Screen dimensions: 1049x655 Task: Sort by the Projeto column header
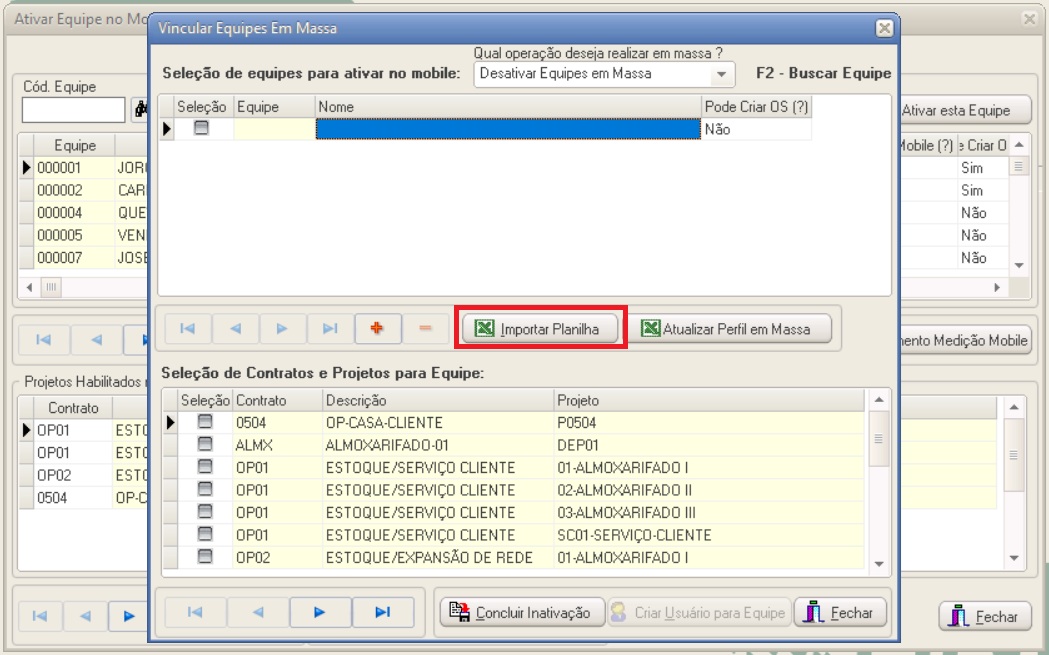pyautogui.click(x=577, y=400)
